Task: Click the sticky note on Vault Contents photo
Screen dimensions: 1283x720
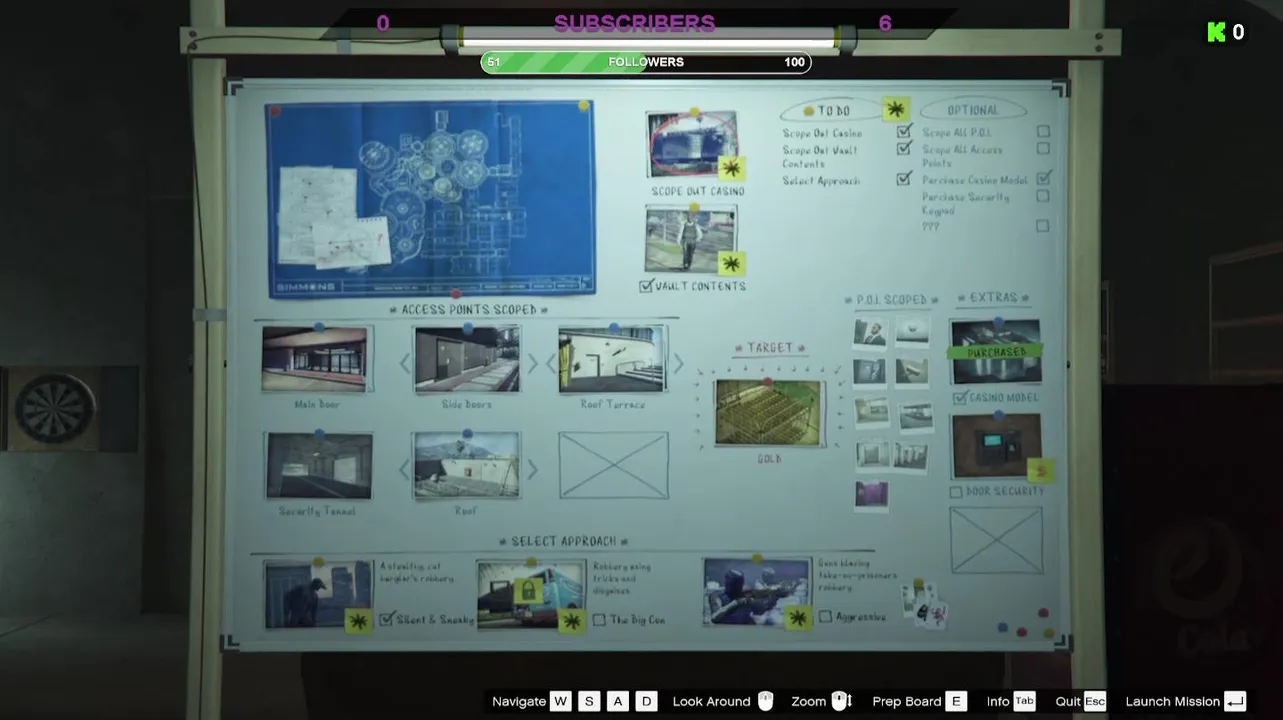Action: (x=732, y=264)
